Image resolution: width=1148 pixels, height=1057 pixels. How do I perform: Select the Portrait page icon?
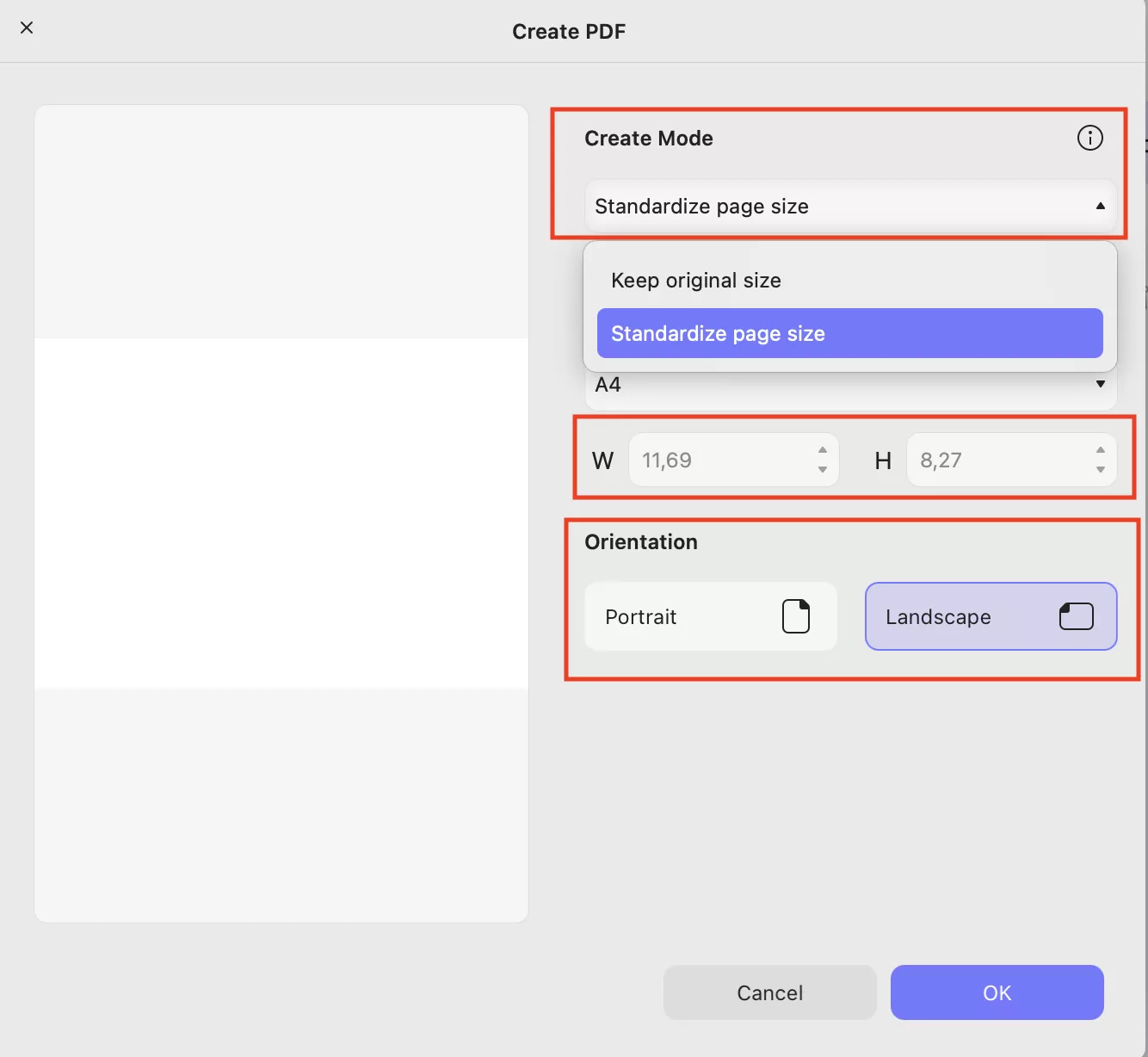(796, 616)
